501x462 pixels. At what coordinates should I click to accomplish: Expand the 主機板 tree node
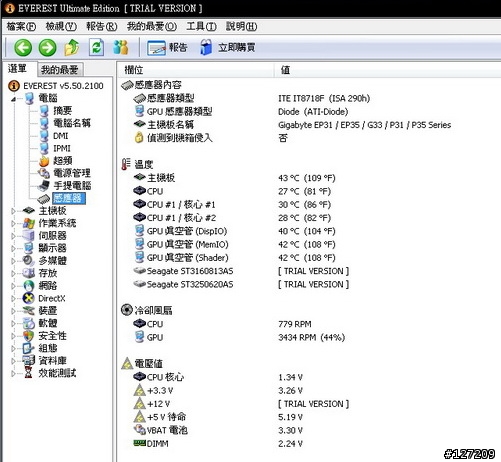click(13, 211)
